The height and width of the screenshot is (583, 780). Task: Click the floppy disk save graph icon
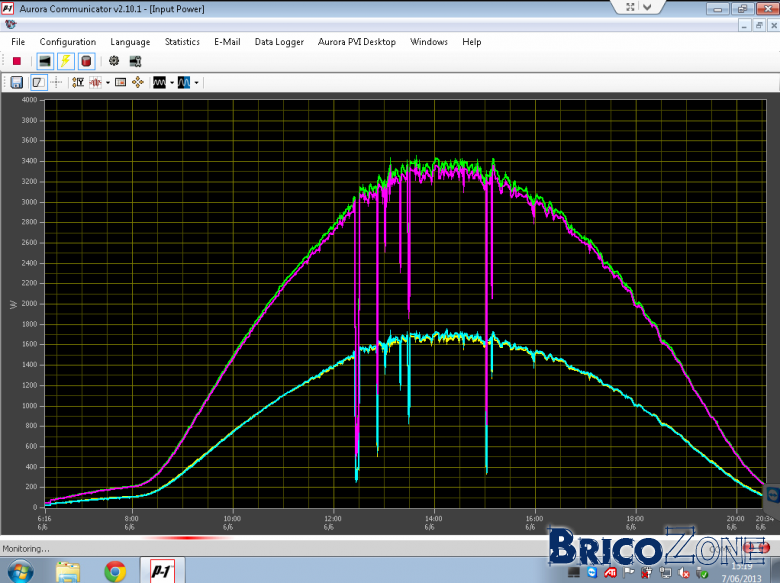point(16,83)
